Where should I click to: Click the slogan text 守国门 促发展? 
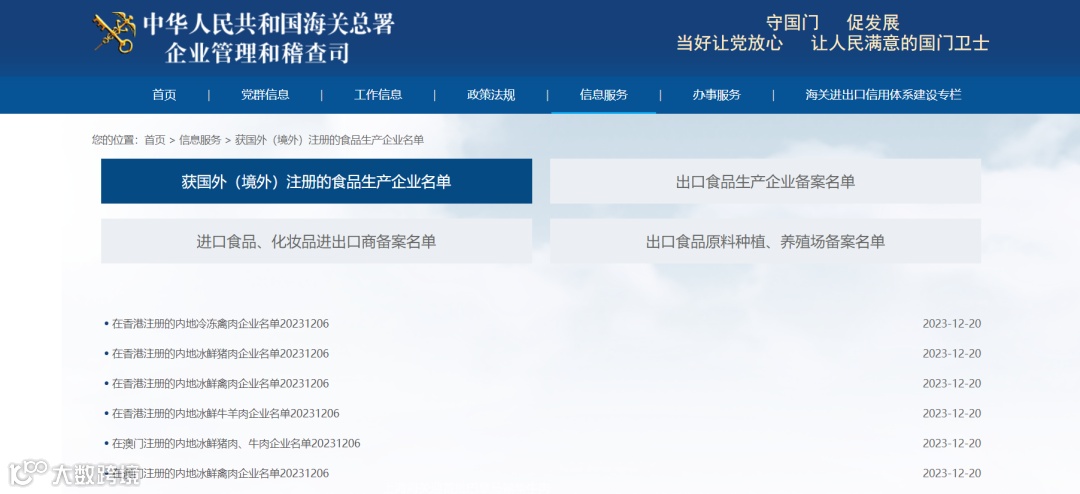pos(833,23)
